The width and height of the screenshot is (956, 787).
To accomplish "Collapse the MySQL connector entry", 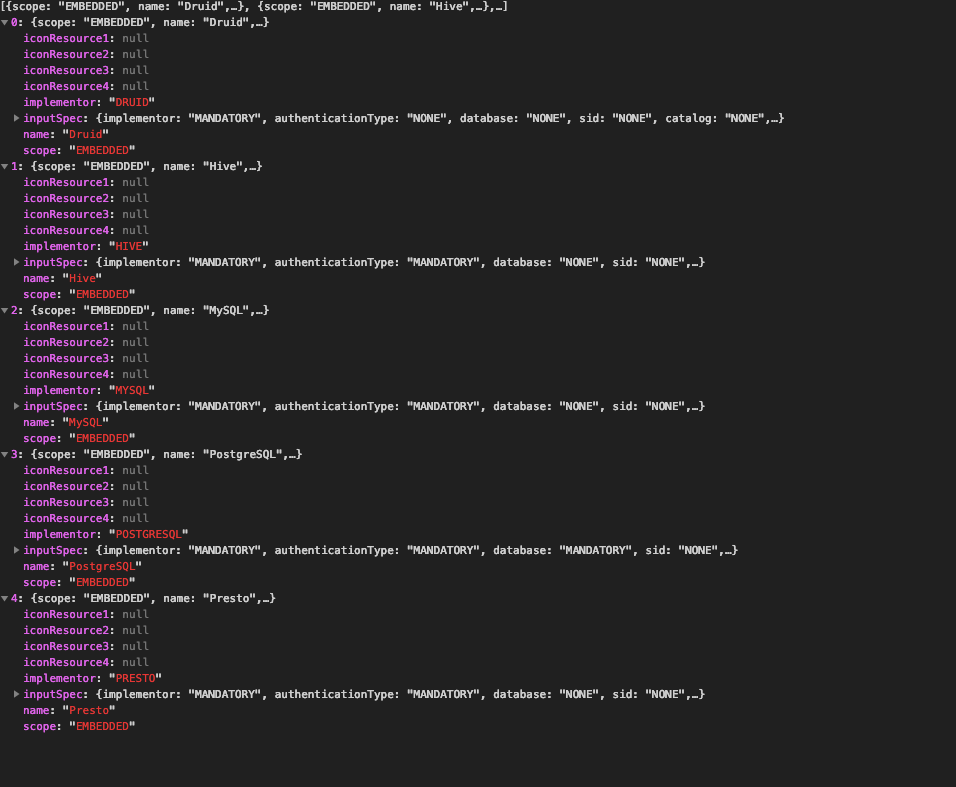I will pos(6,310).
